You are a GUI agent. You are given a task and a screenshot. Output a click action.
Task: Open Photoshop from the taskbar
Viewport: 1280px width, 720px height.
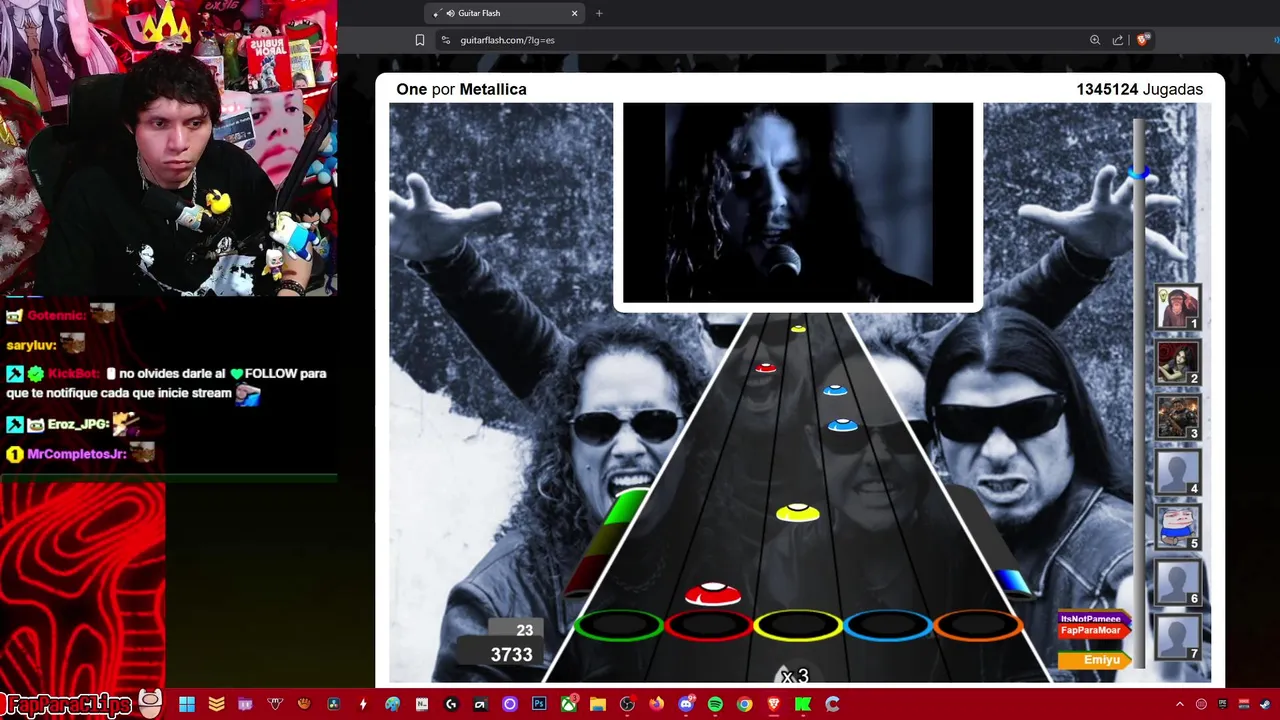[539, 704]
